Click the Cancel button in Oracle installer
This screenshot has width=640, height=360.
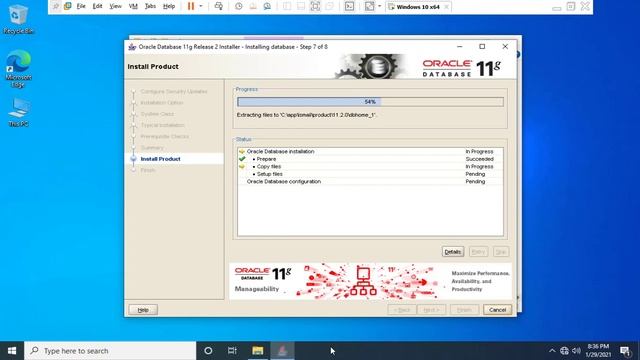tap(497, 310)
